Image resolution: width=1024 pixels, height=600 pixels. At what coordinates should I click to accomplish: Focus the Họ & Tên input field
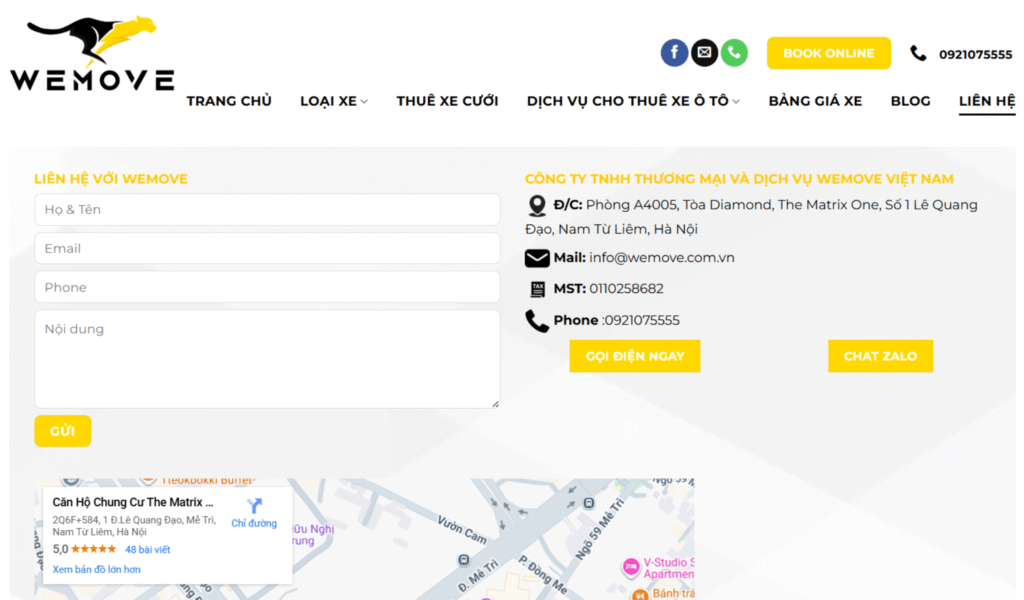[267, 210]
